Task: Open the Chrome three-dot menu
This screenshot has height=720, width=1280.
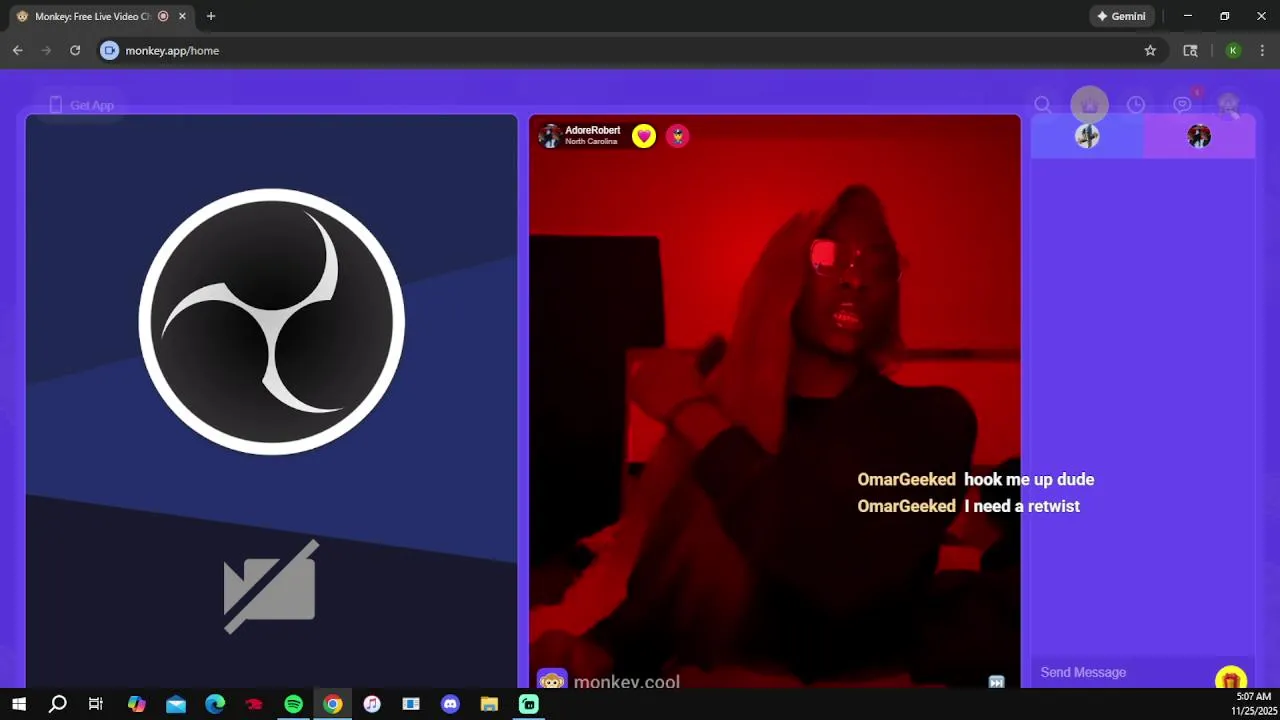Action: click(x=1262, y=50)
